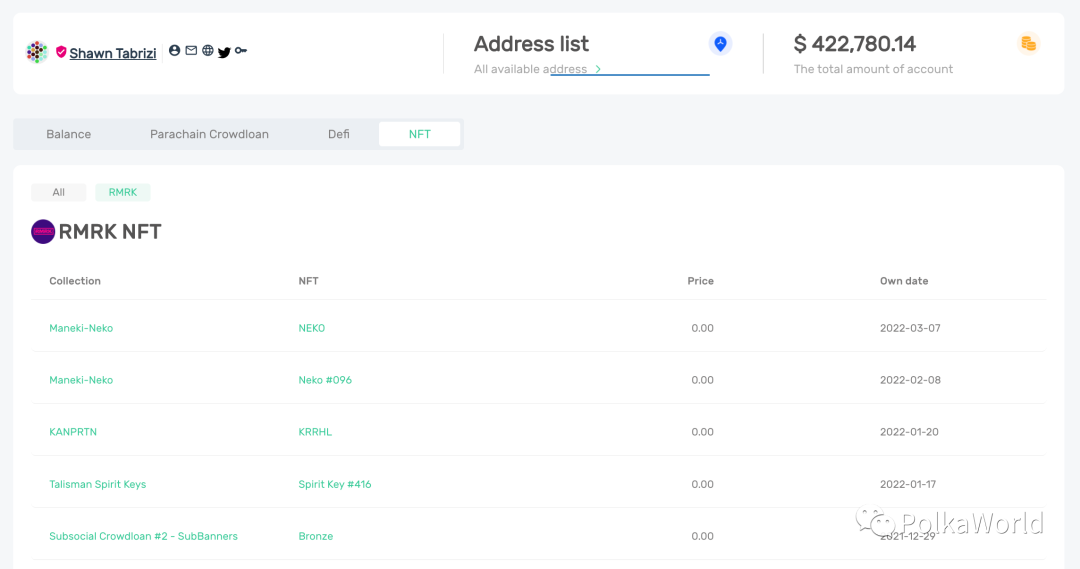
Task: Click the NFT column header
Action: point(308,281)
